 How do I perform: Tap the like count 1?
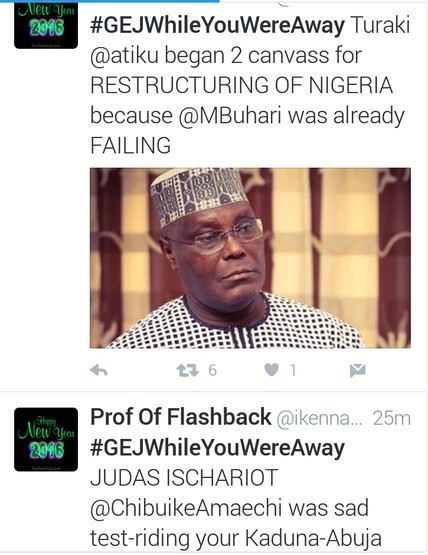point(293,370)
